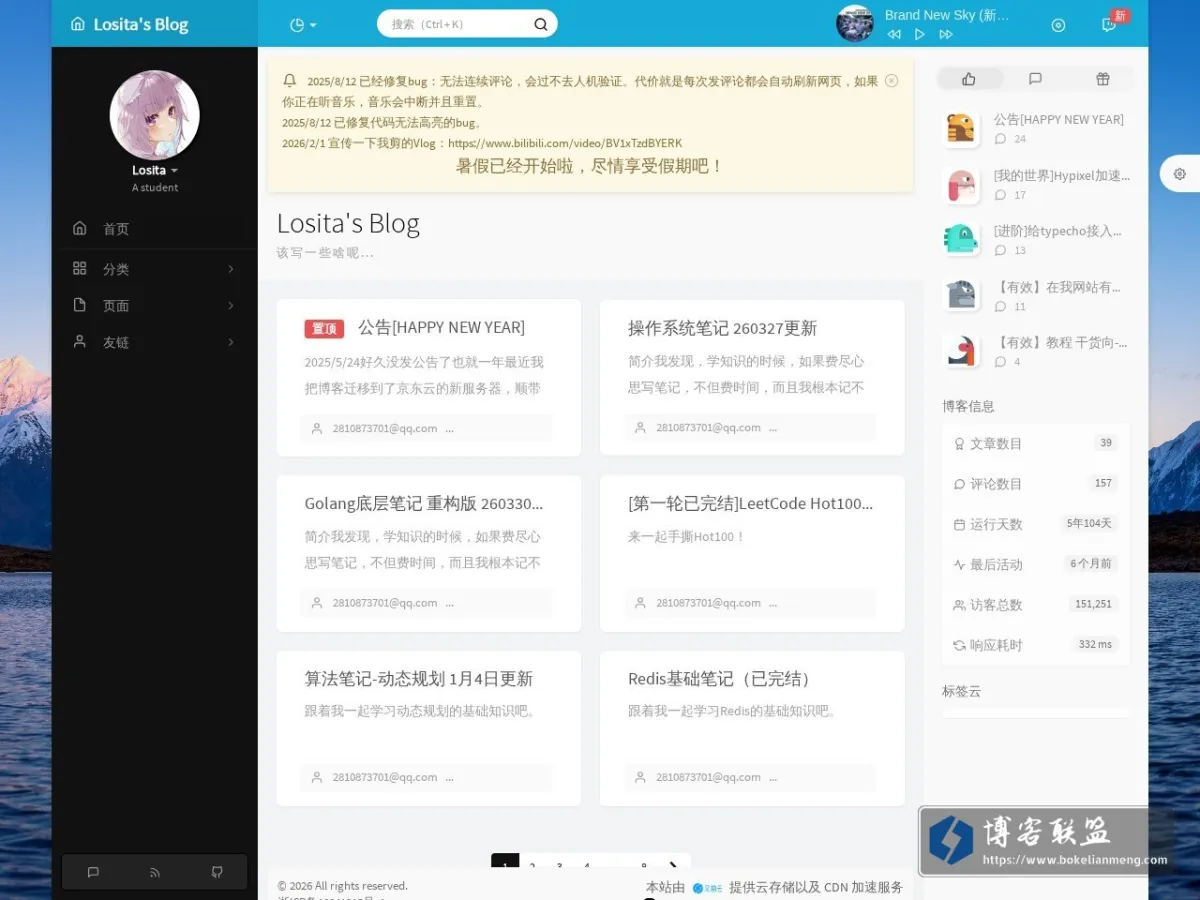Play the Brand New Sky track
1200x900 pixels.
click(920, 34)
